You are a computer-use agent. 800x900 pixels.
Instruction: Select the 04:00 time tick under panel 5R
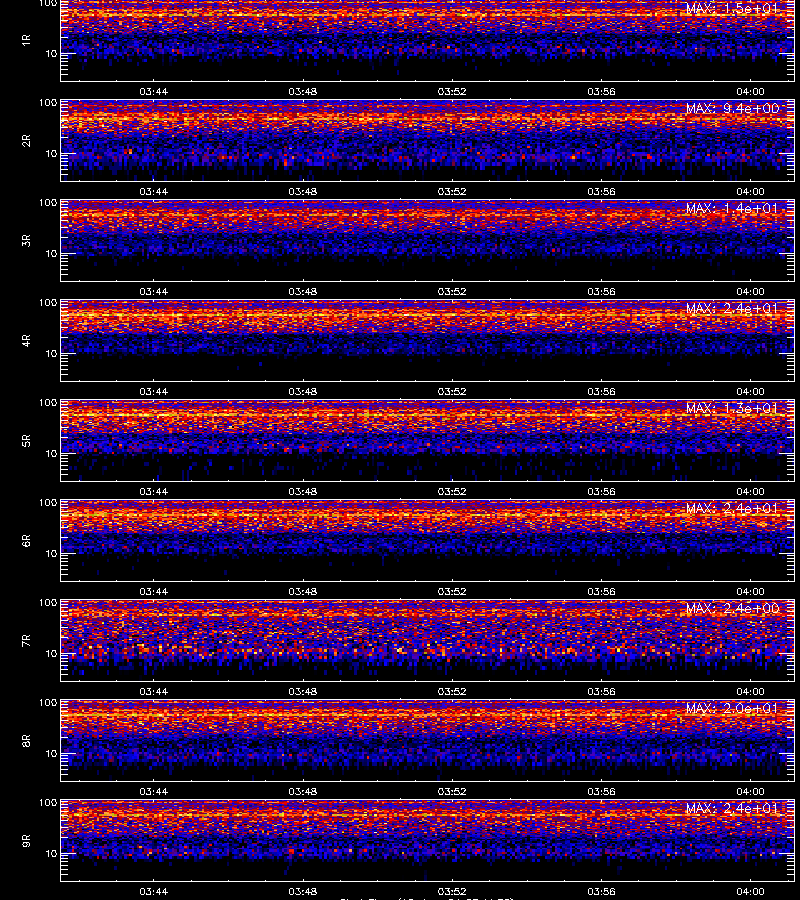(x=751, y=491)
